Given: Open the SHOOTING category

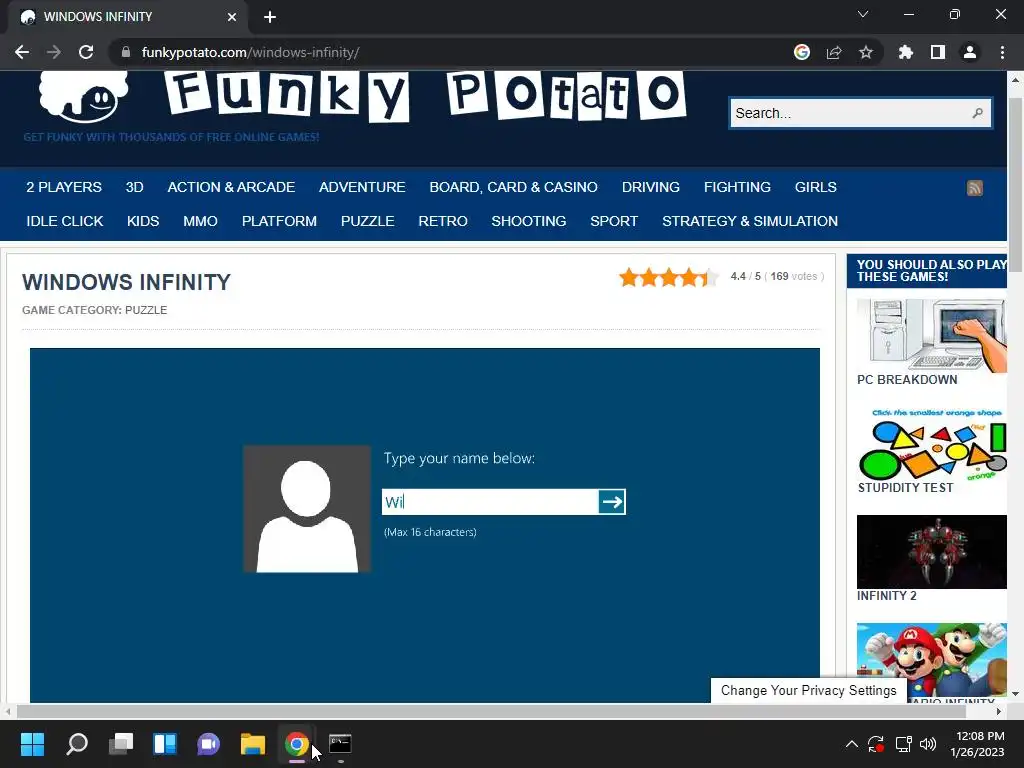Looking at the screenshot, I should coord(528,221).
